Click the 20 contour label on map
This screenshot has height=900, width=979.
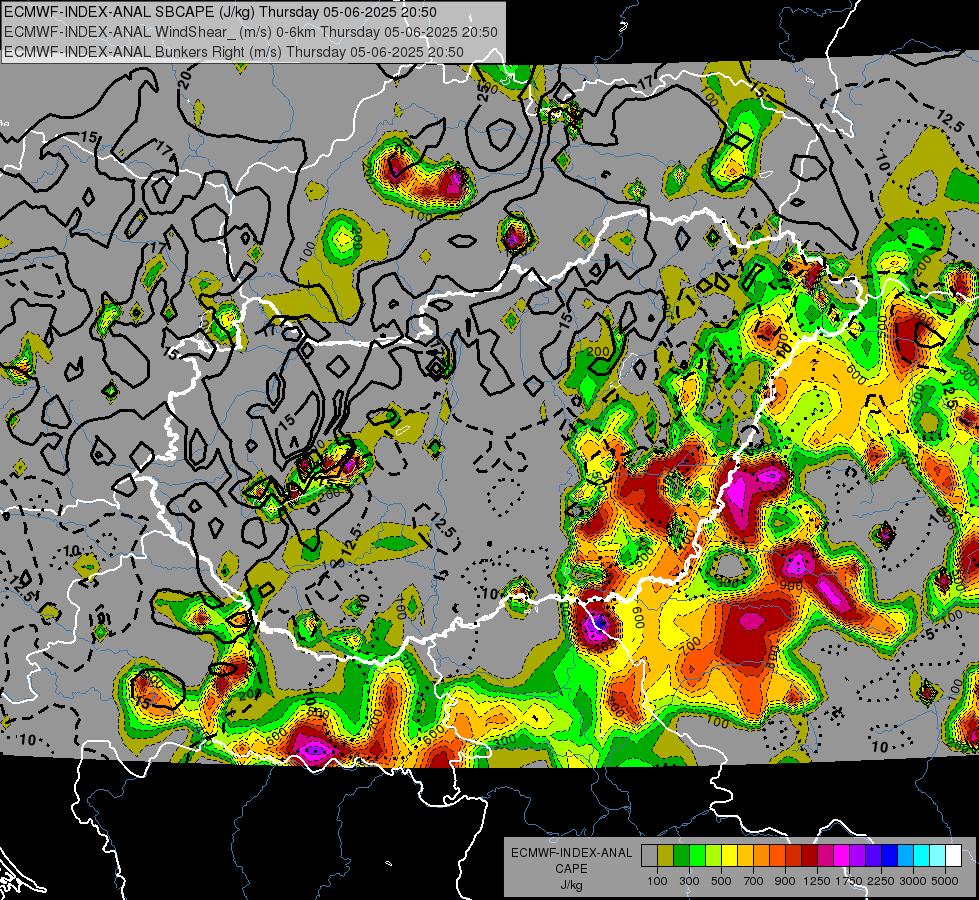185,80
